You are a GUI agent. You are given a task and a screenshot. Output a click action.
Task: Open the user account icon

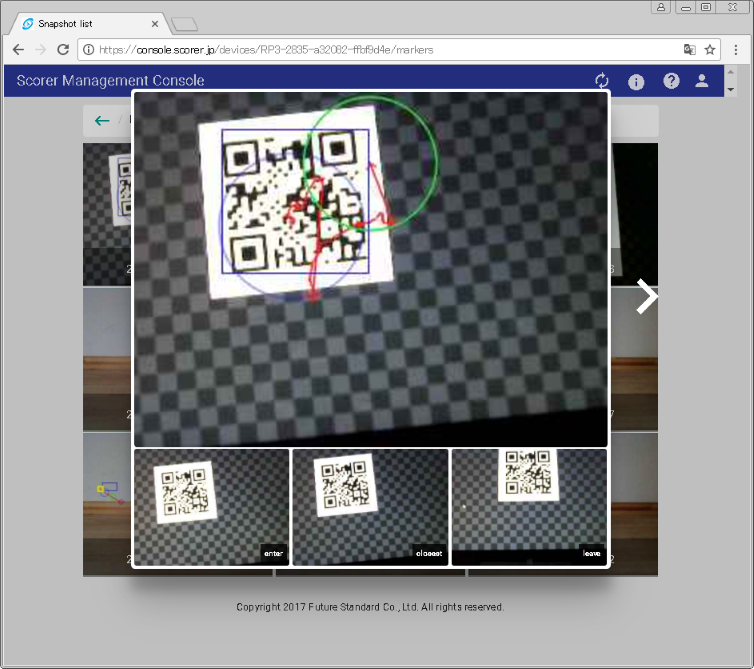702,80
